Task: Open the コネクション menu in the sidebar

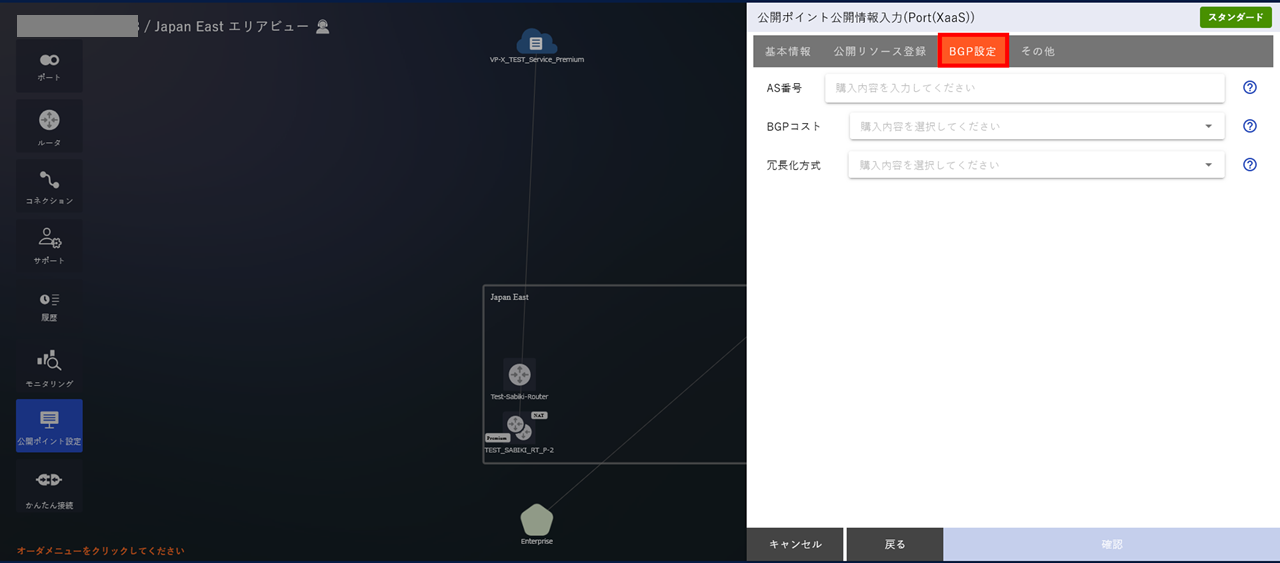Action: coord(49,186)
